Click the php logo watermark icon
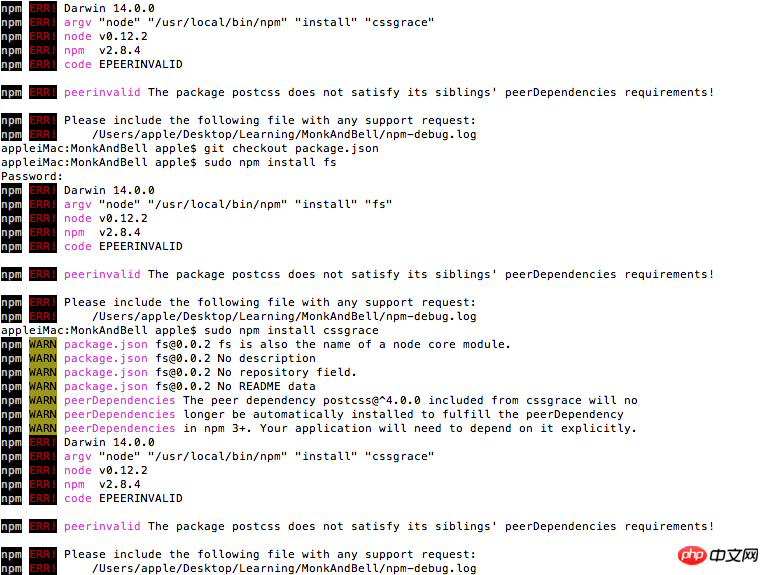This screenshot has width=769, height=575. tap(692, 555)
